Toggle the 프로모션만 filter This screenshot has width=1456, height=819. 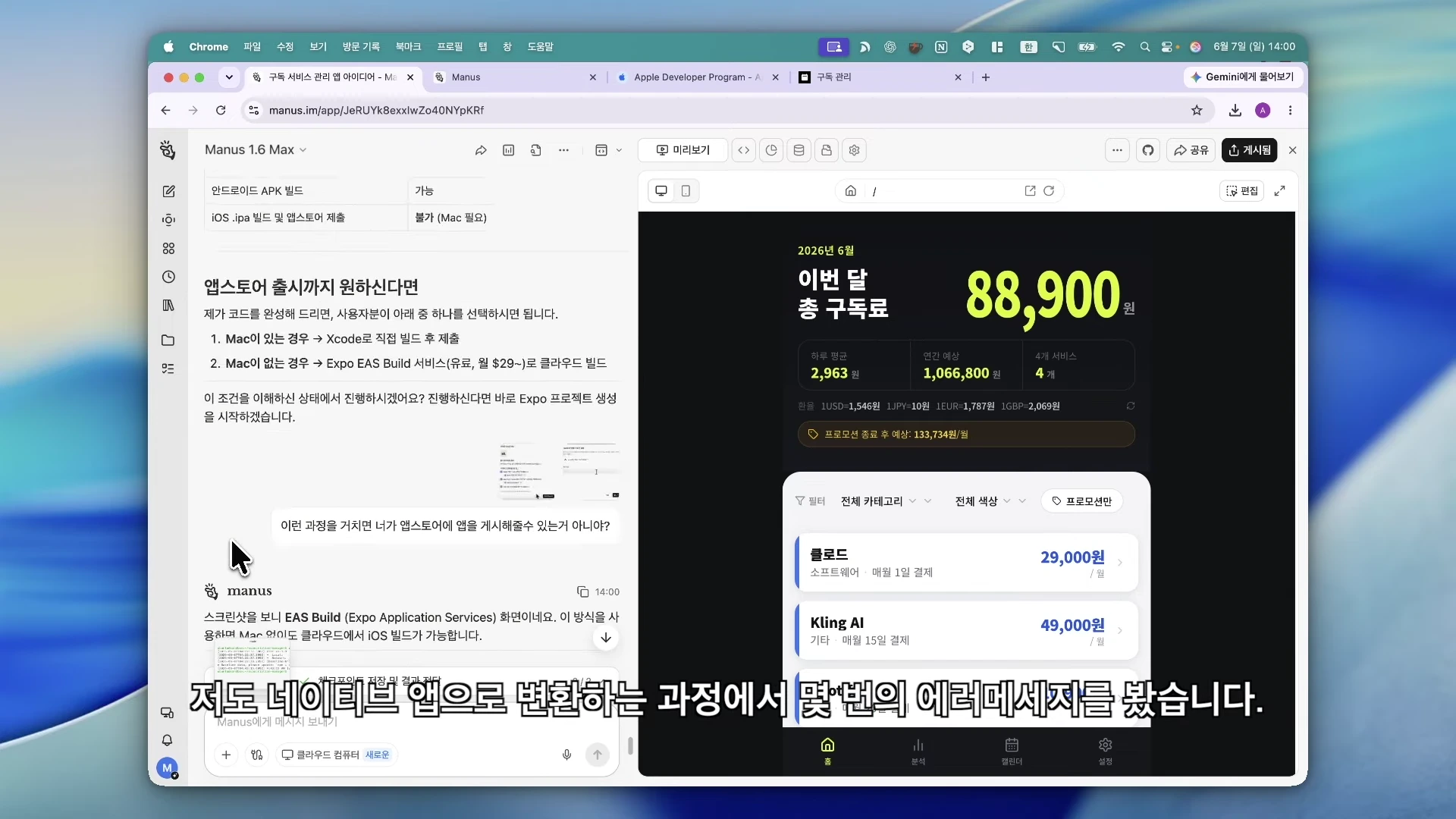point(1081,501)
